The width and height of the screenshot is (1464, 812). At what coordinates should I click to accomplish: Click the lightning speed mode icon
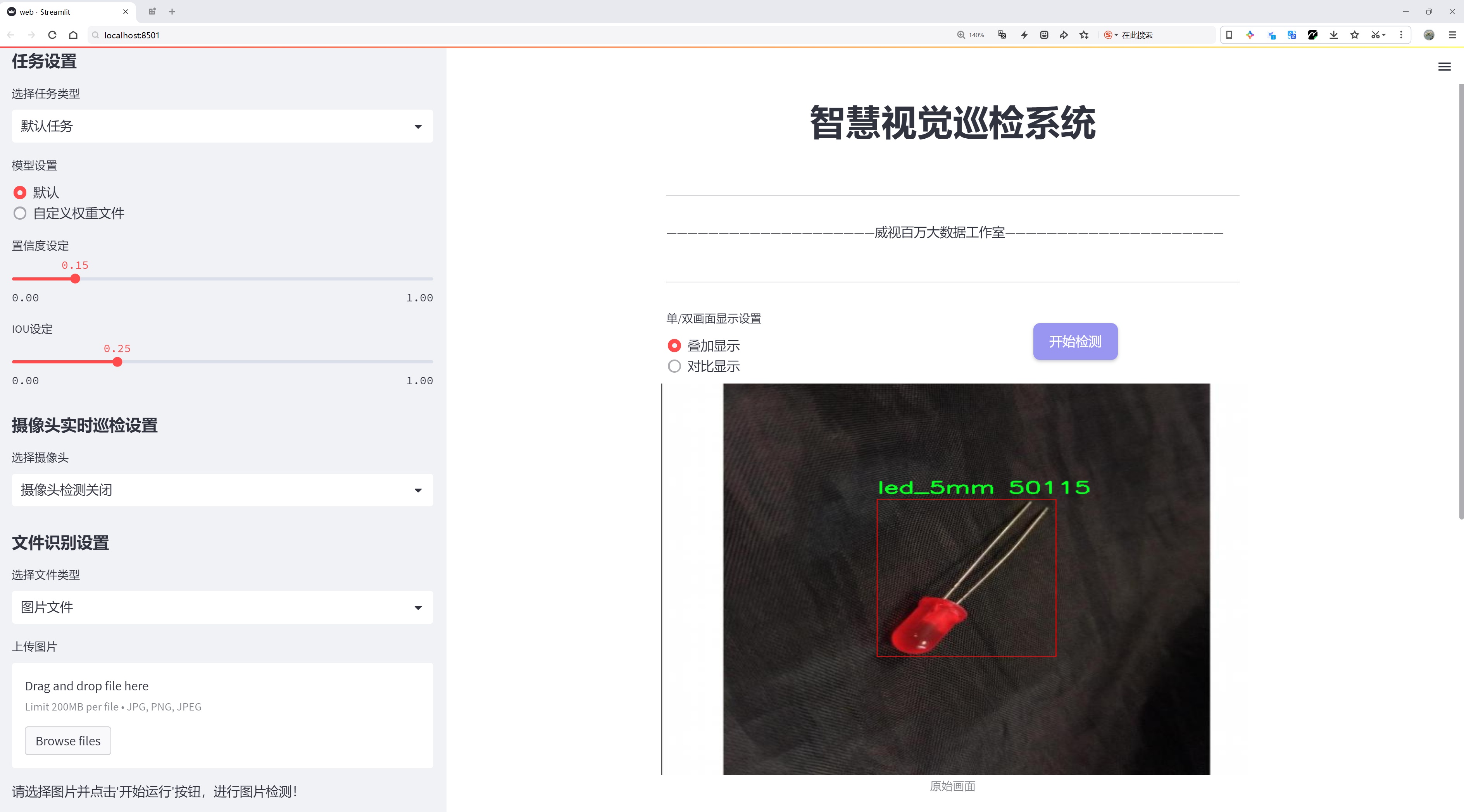pyautogui.click(x=1024, y=34)
